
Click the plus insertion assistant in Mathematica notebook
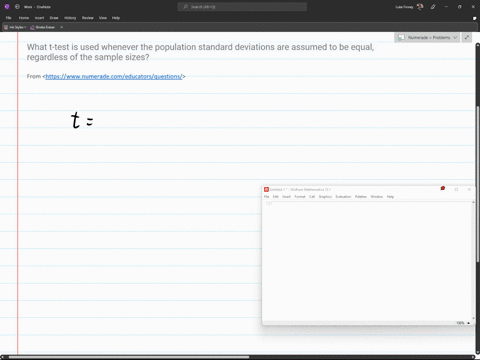[269, 203]
